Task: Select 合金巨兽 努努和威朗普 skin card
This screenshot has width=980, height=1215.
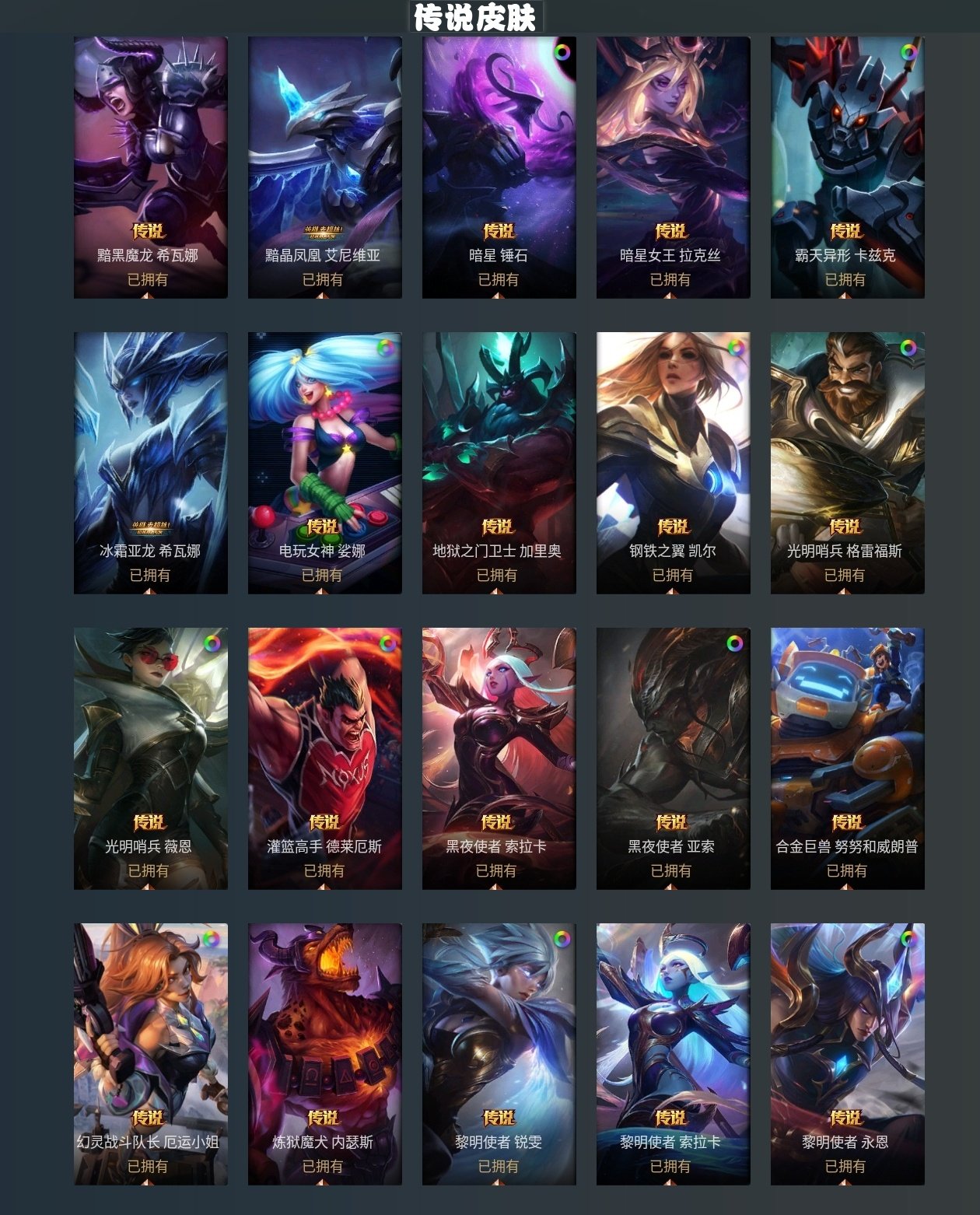Action: tap(848, 758)
